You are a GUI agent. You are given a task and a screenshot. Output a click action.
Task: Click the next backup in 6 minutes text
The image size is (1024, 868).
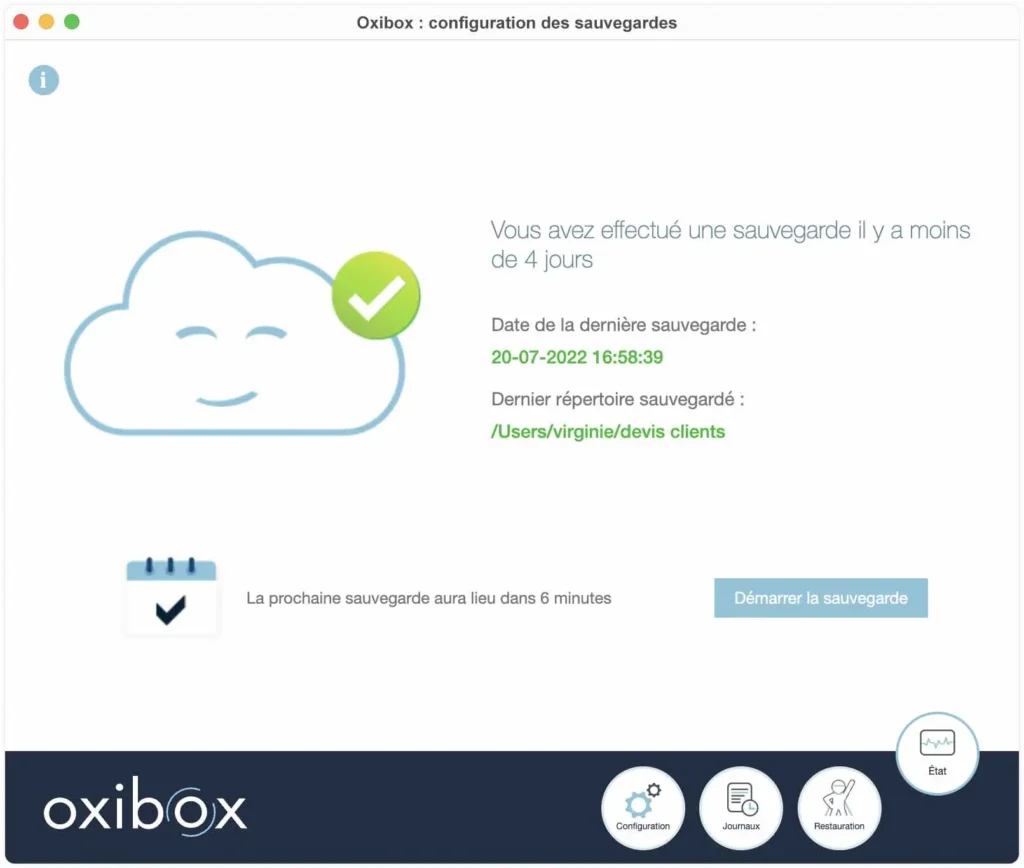pyautogui.click(x=429, y=598)
